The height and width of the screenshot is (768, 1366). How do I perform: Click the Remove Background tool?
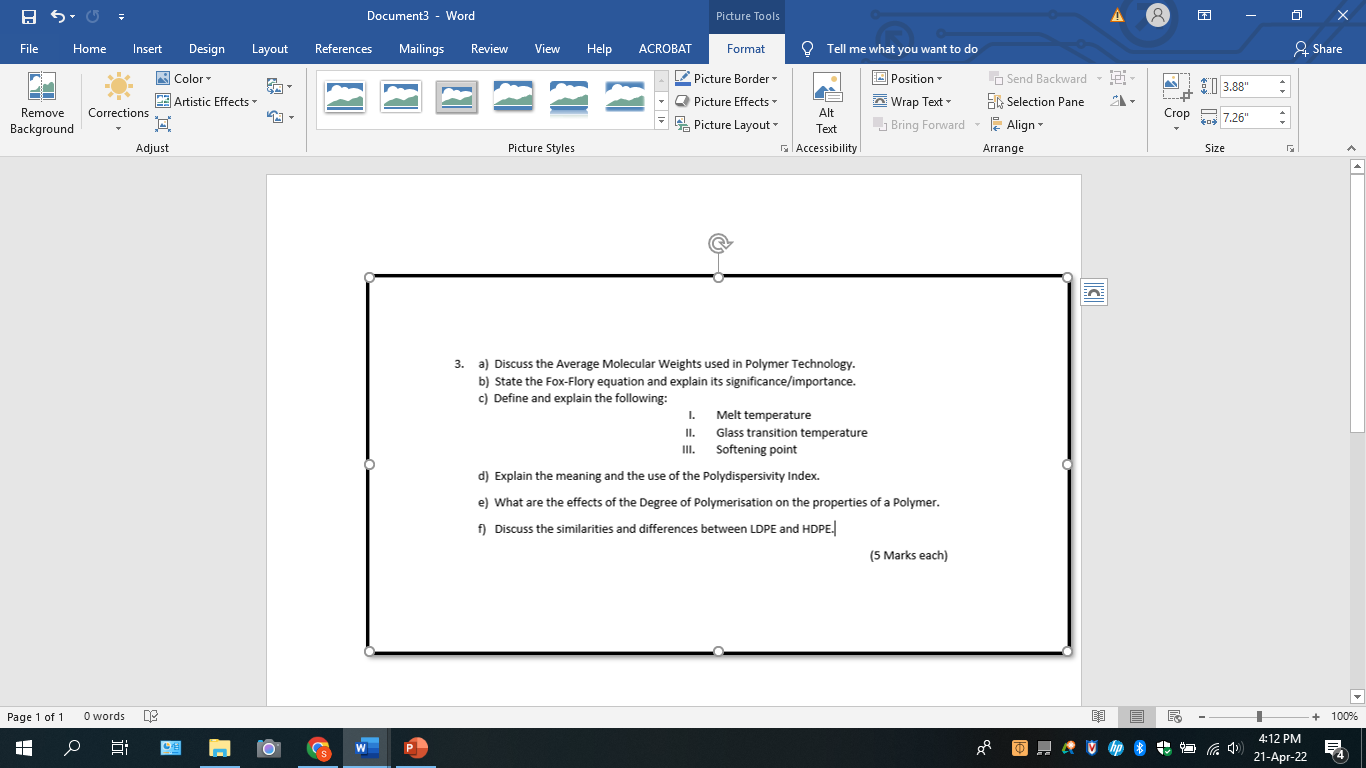tap(41, 102)
